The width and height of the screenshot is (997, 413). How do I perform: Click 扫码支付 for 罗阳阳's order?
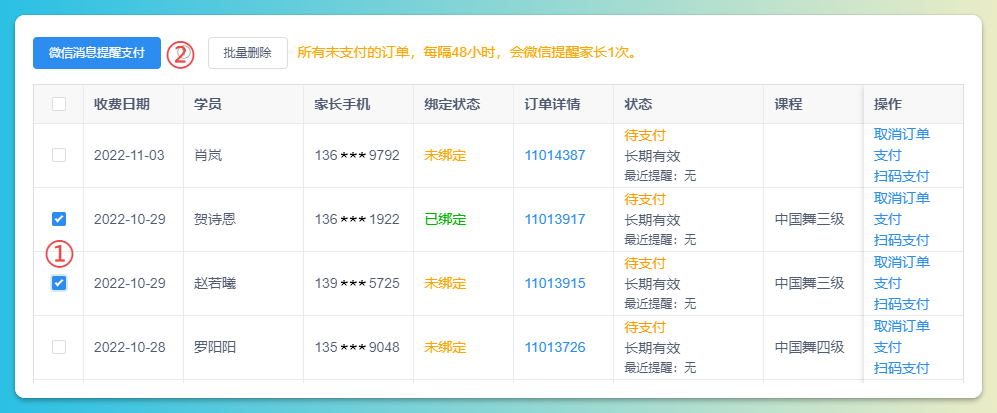tap(902, 368)
